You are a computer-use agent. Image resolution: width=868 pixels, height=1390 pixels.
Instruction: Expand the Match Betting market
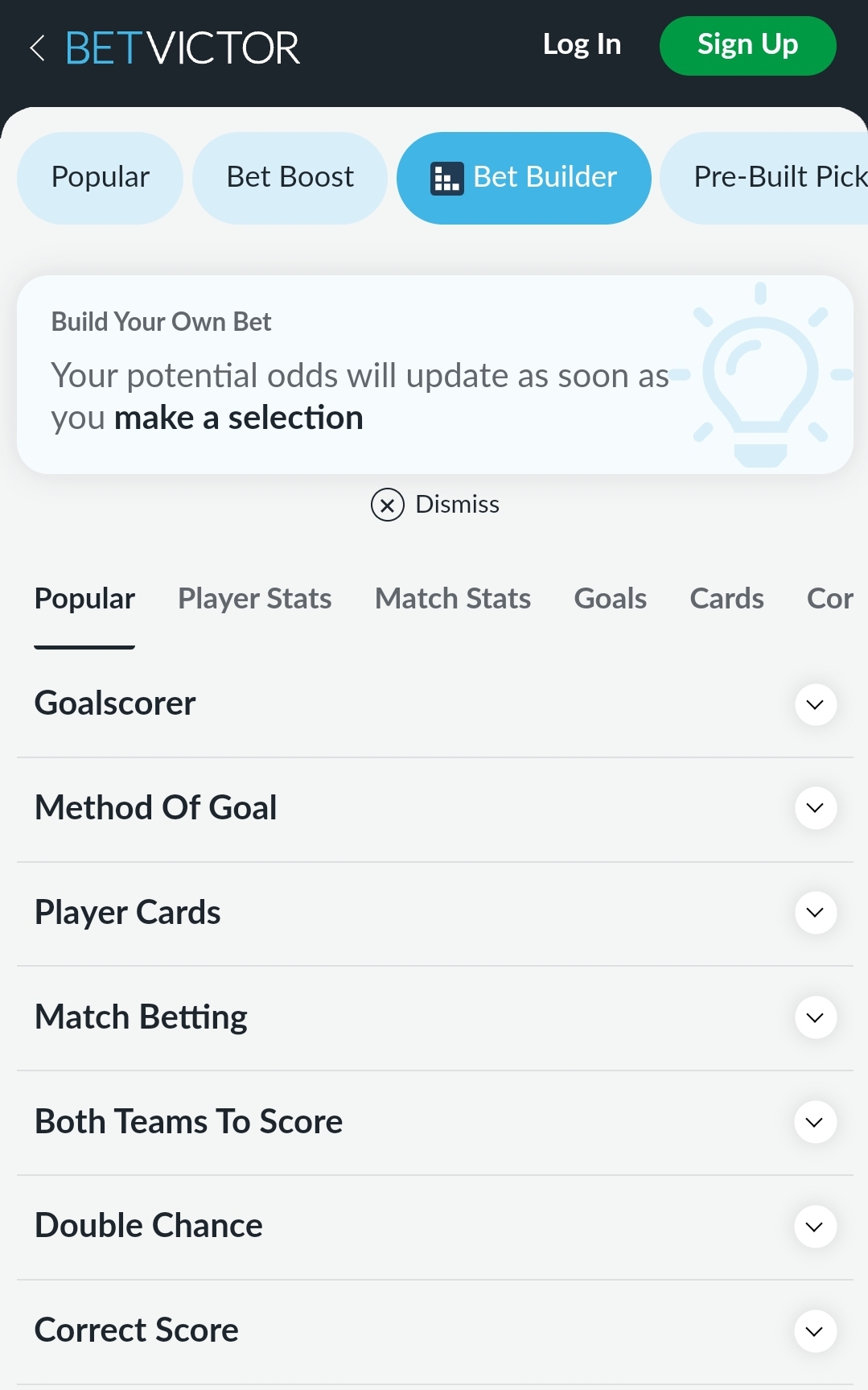point(814,1017)
